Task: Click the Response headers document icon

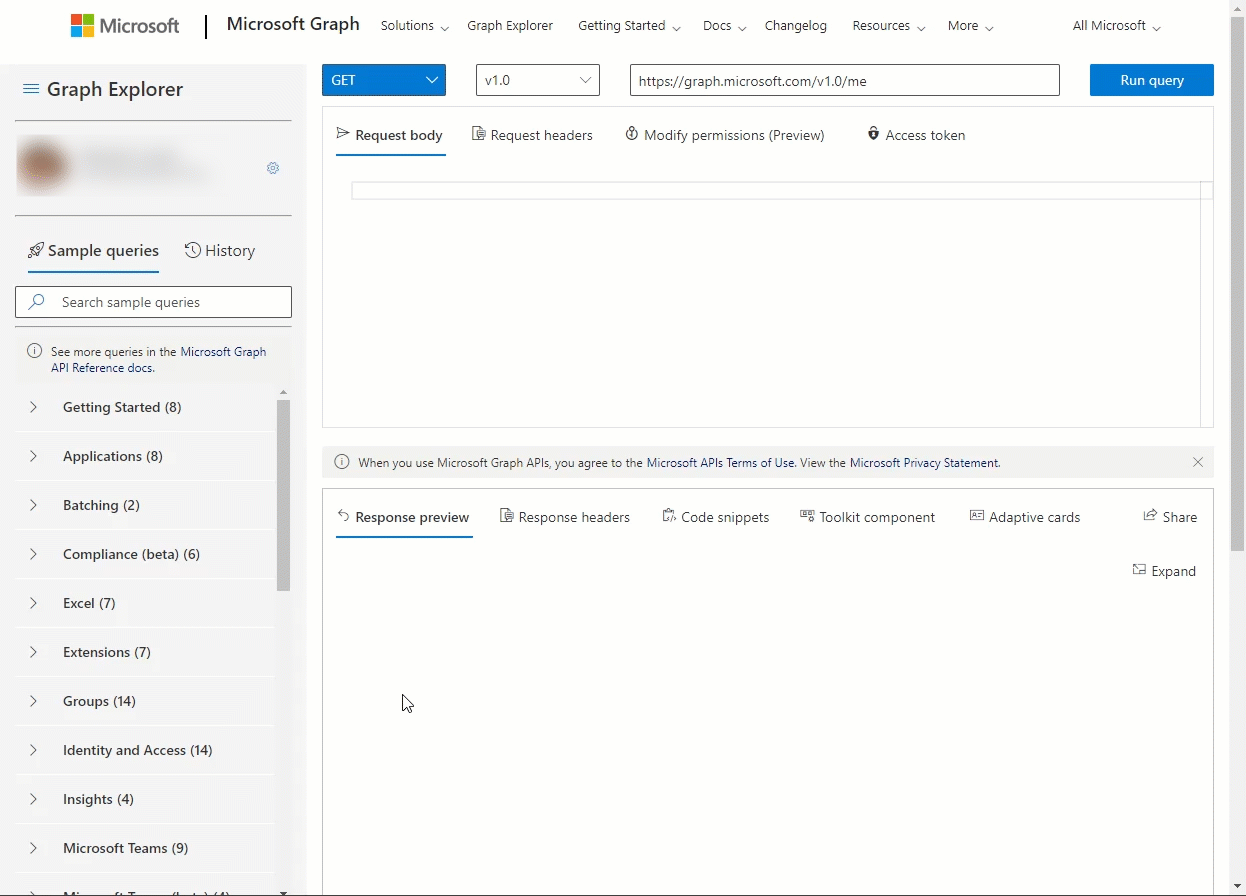Action: coord(507,516)
